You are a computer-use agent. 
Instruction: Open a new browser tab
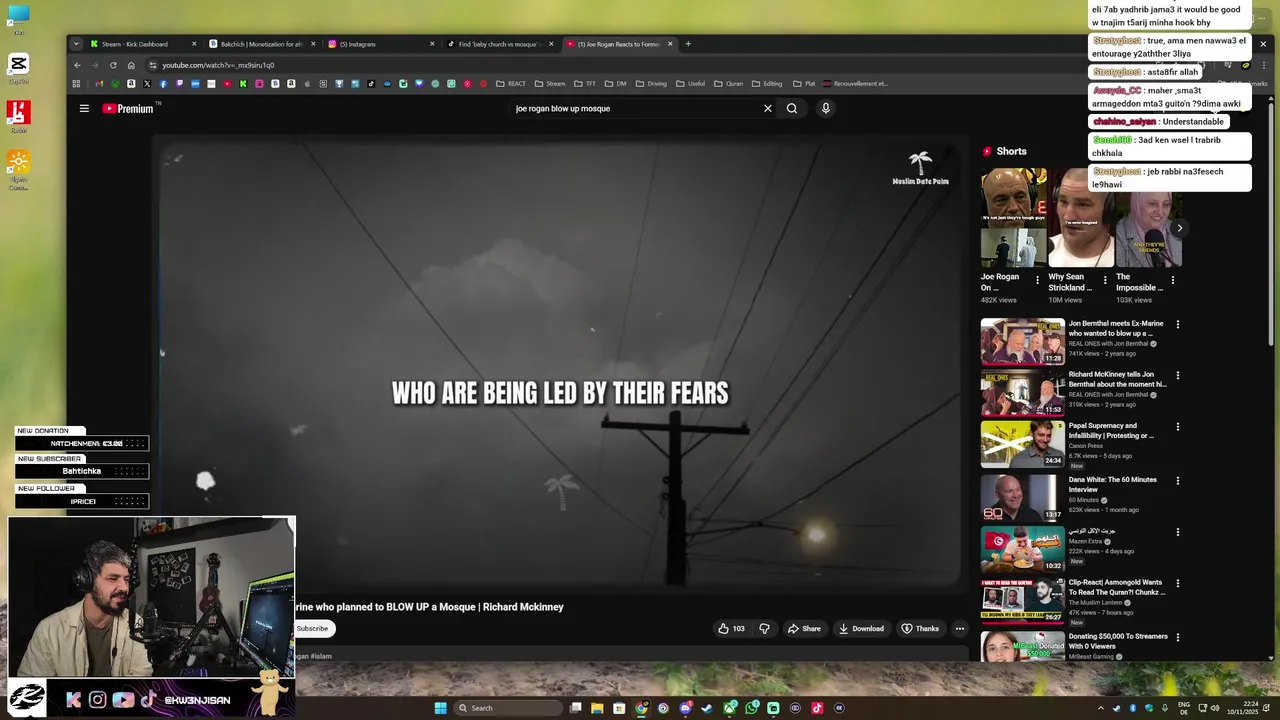(x=688, y=44)
